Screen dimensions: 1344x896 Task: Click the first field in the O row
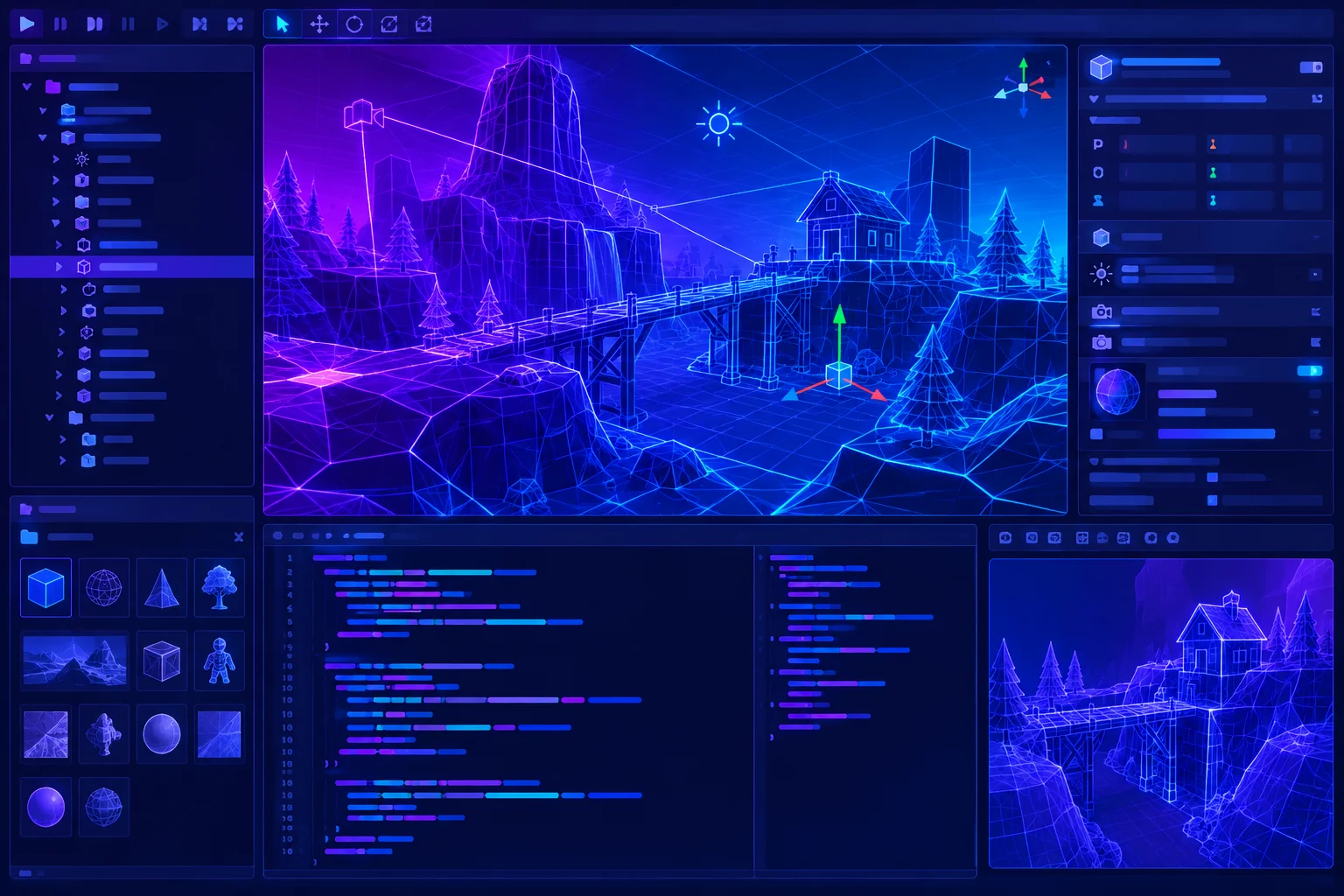point(1157,172)
